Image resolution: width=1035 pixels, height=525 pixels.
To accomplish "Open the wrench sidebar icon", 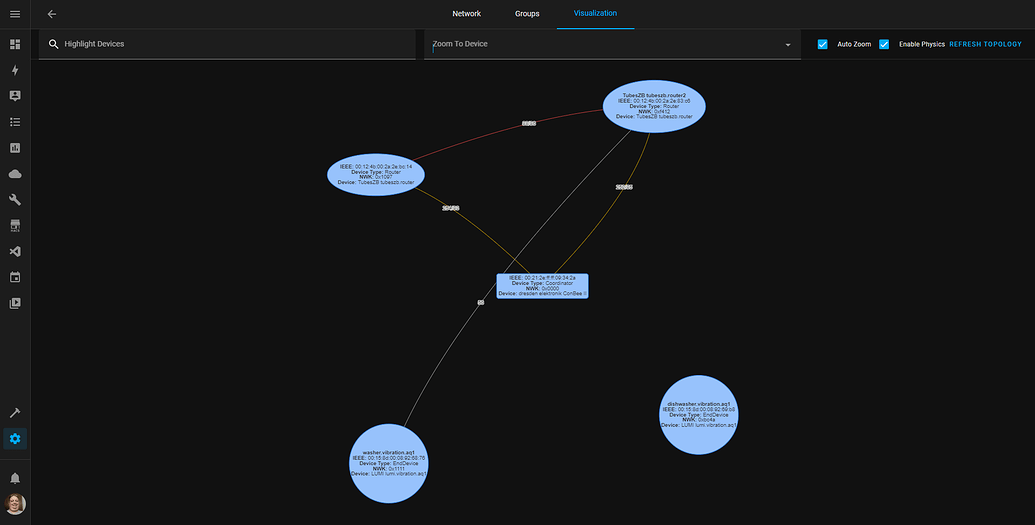I will click(15, 199).
